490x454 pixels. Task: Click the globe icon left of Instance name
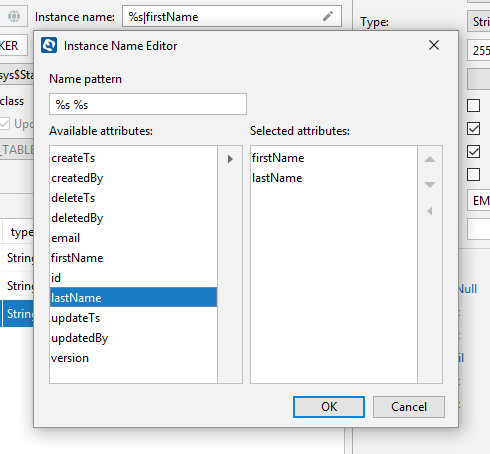(14, 16)
